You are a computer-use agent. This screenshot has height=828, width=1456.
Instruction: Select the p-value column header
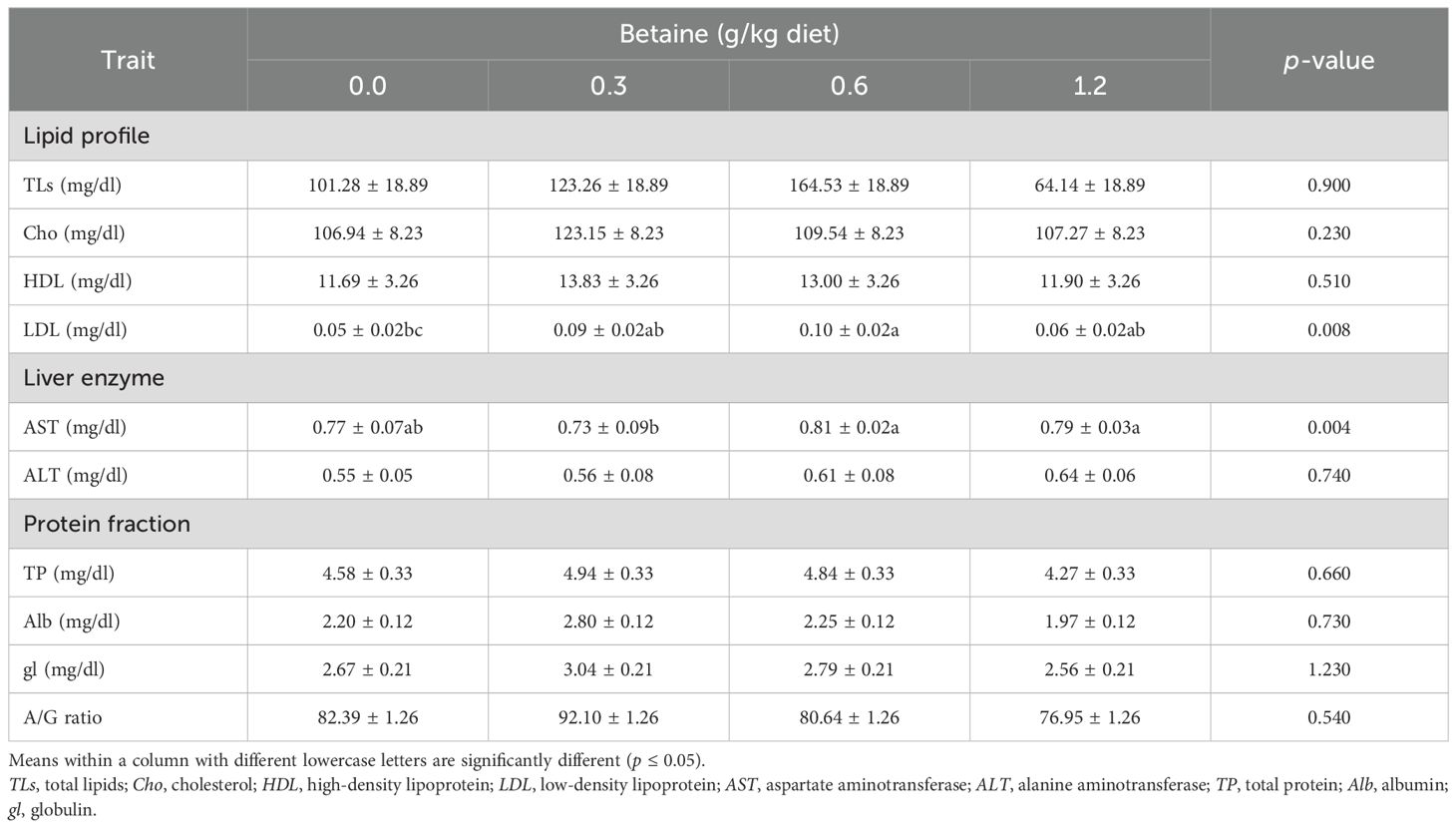pos(1328,60)
